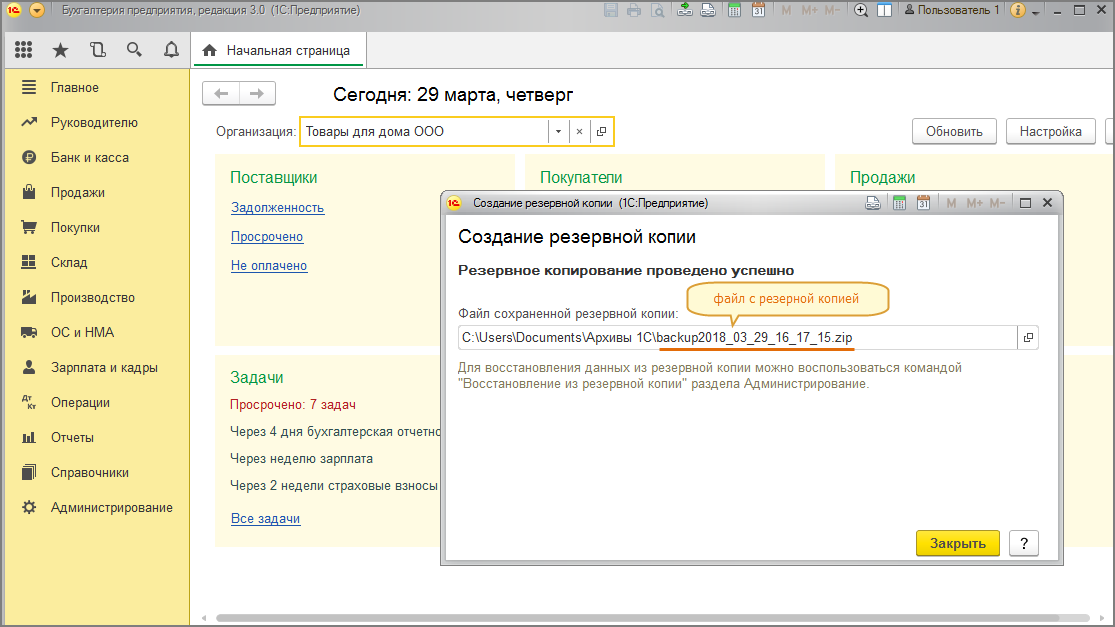Click Пользователь 1 user name
The width and height of the screenshot is (1115, 627).
(951, 10)
